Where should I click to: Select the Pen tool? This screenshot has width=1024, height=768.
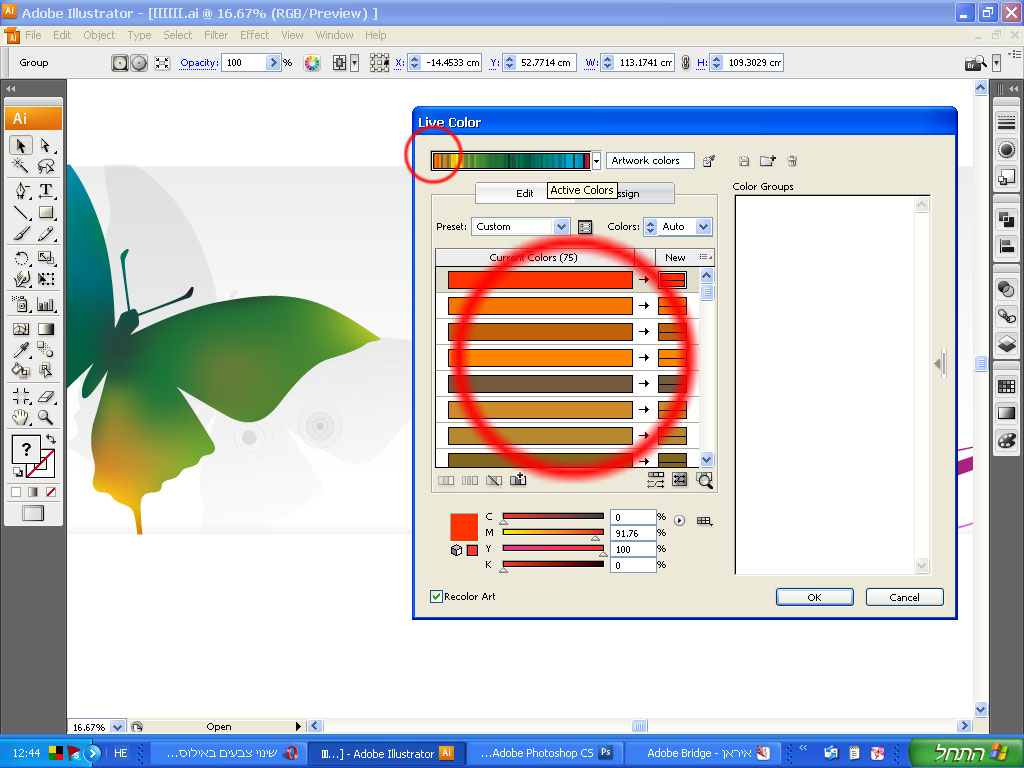click(x=21, y=191)
